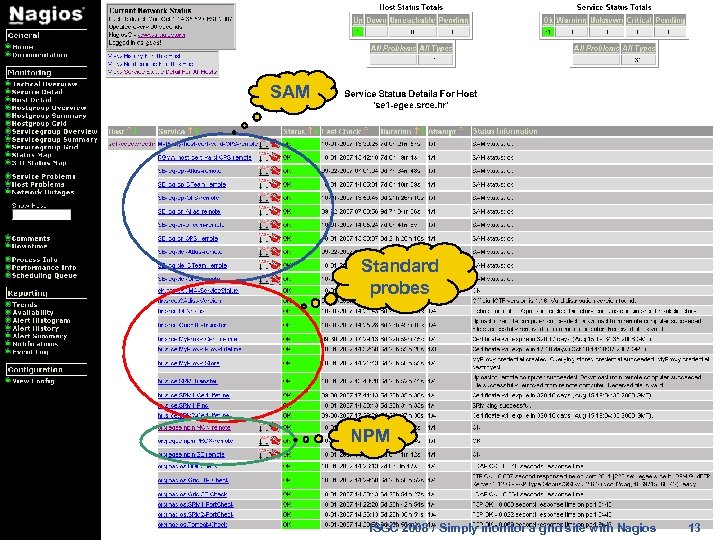View Network Outages

[43, 192]
